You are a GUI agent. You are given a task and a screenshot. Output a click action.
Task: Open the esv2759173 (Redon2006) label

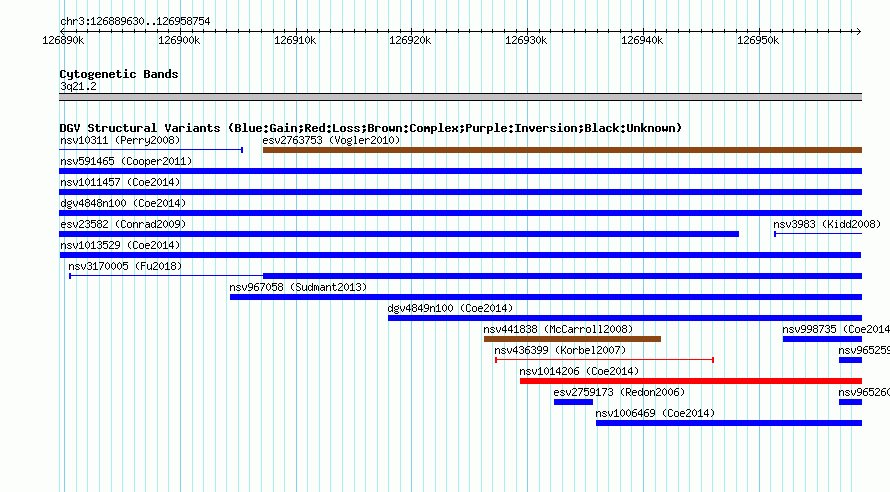[619, 392]
